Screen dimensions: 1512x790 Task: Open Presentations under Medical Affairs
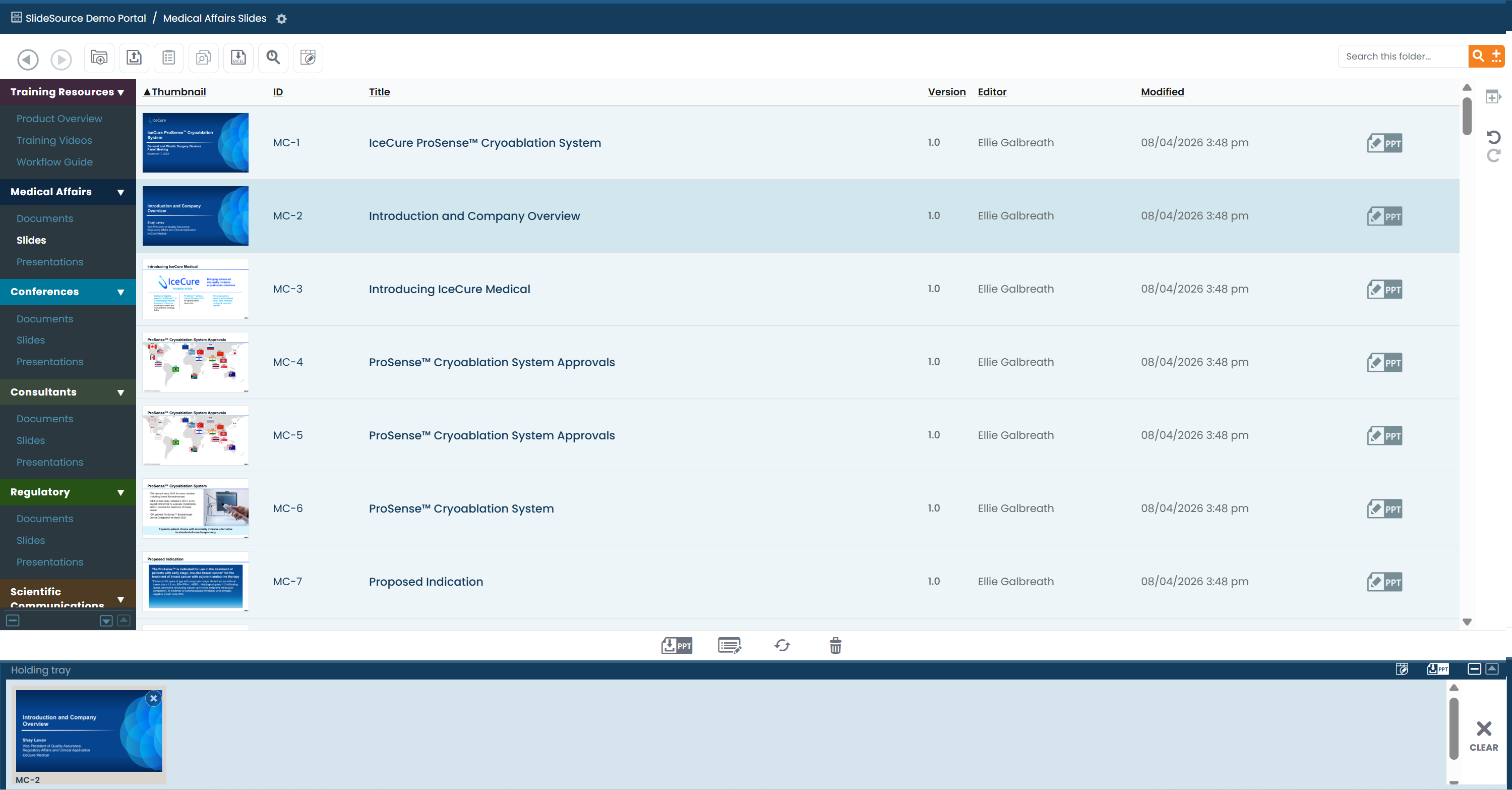(50, 262)
